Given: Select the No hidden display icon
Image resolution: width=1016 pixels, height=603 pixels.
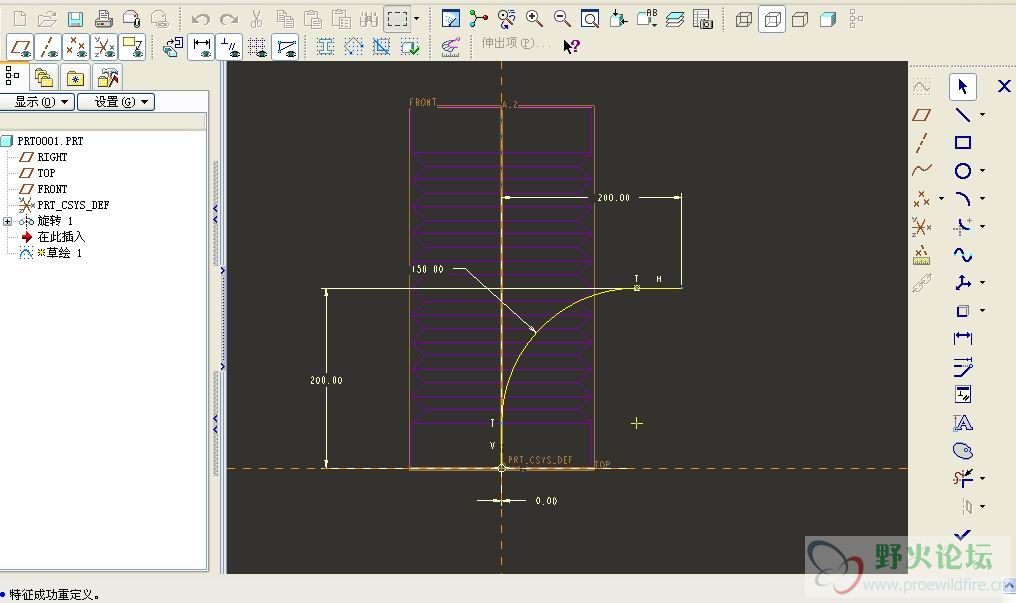Looking at the screenshot, I should [800, 19].
